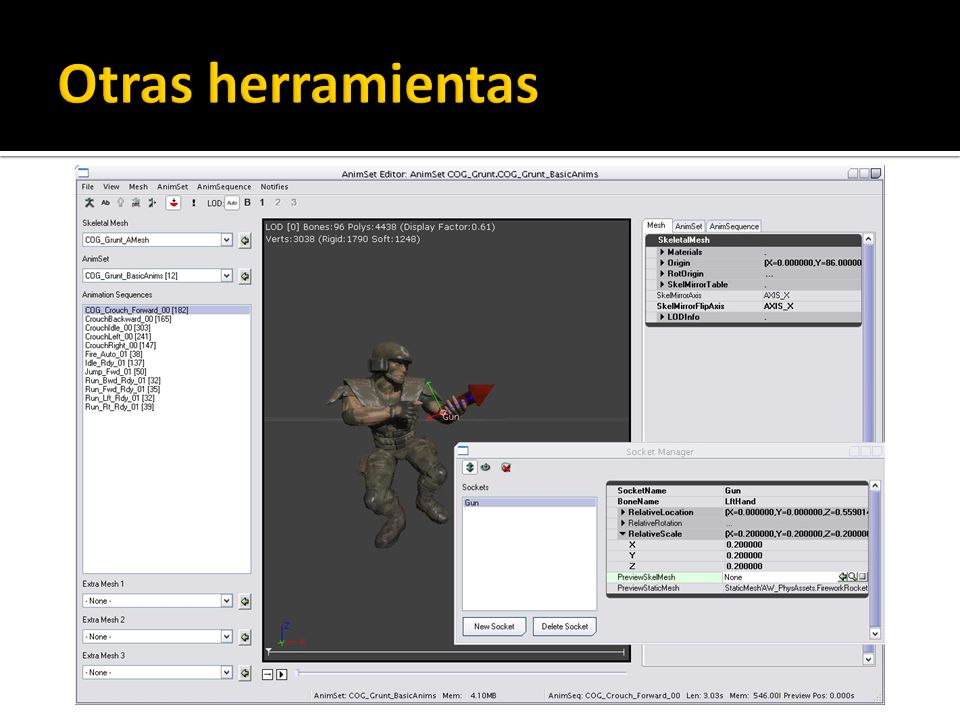The width and height of the screenshot is (960, 720).
Task: Click PreviewSkelMesh green use-selected arrow icon
Action: (842, 577)
